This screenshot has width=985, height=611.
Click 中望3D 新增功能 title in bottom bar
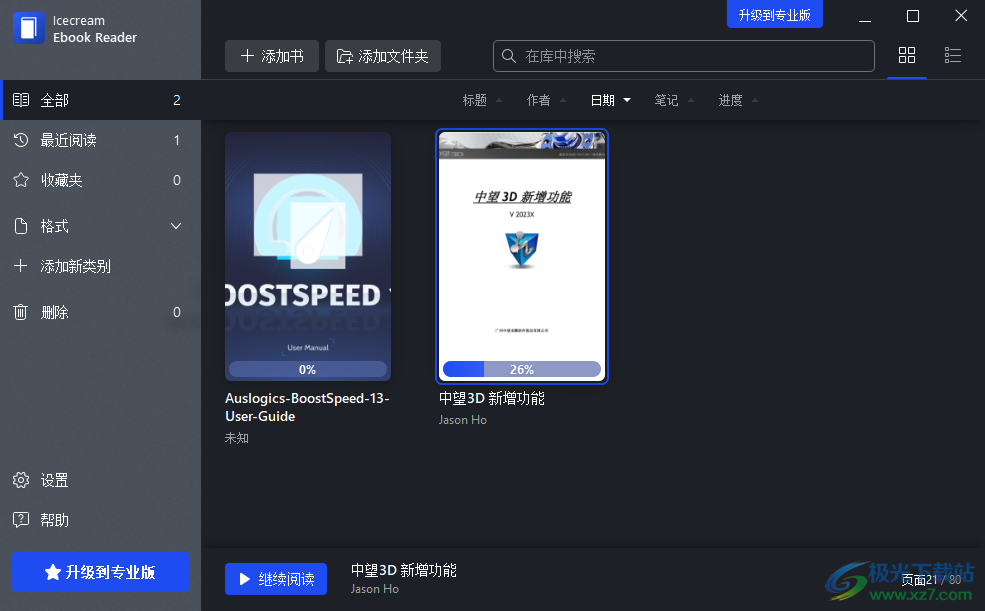(x=404, y=570)
